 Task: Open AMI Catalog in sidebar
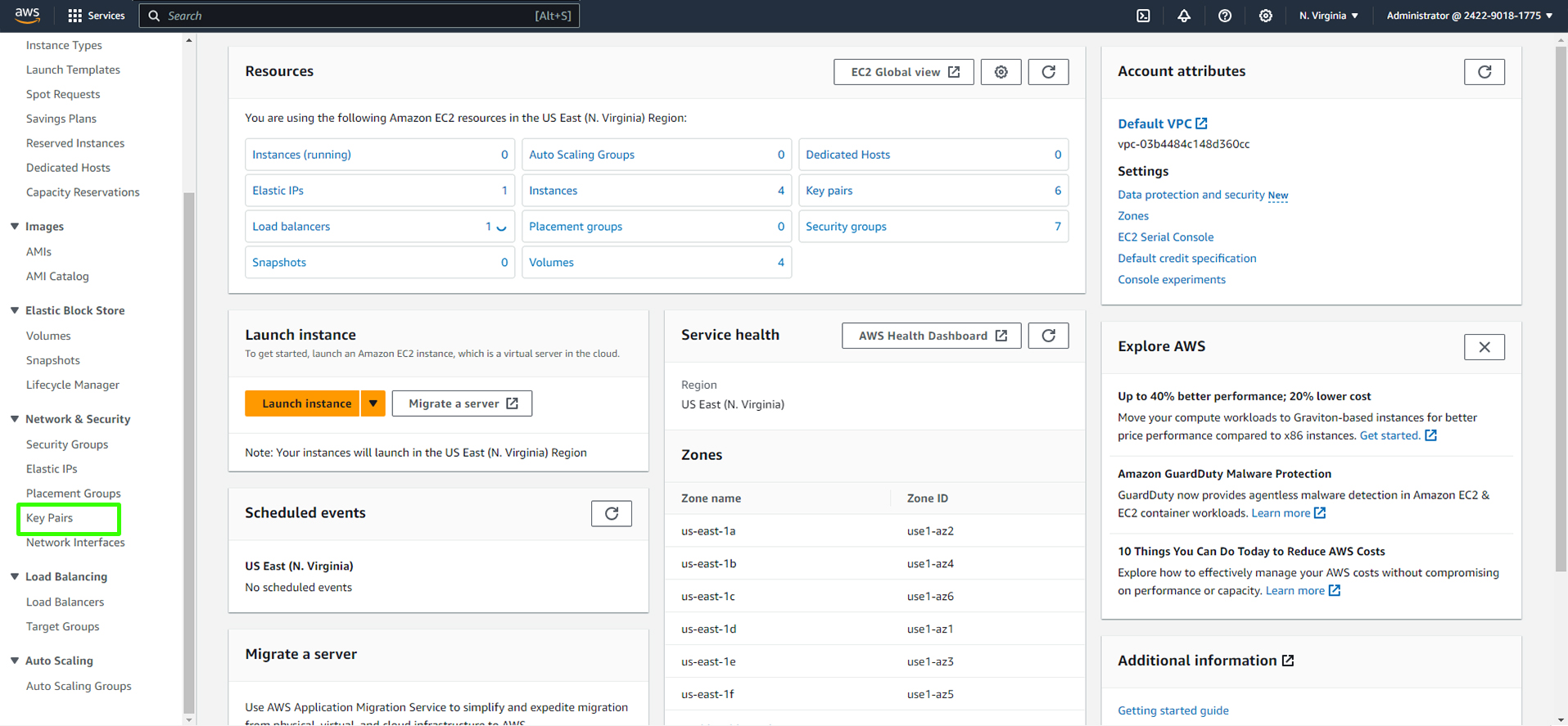(57, 277)
